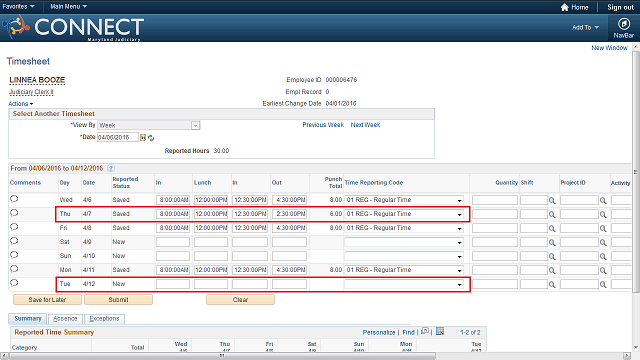
Task: Click the download-to-spreadsheet grid icon in Summary
Action: click(x=440, y=331)
